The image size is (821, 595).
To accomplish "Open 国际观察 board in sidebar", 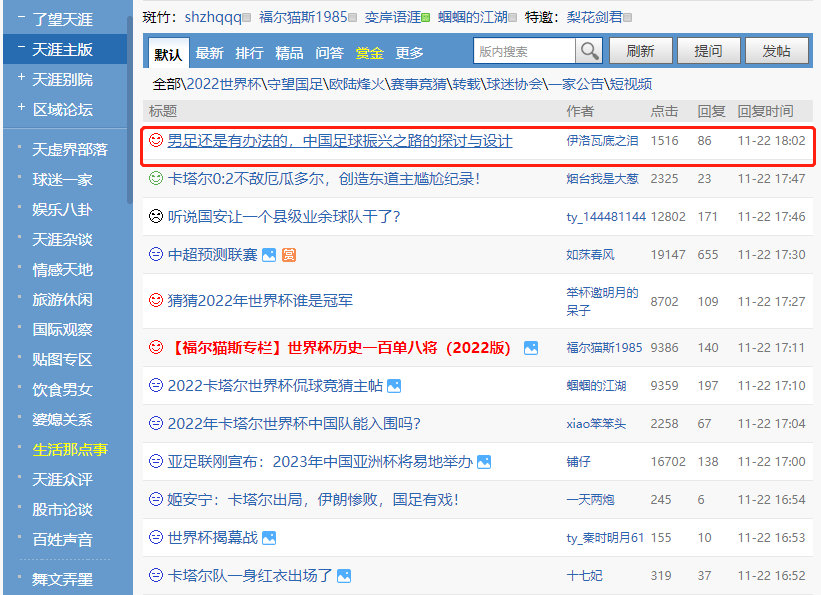I will [62, 329].
